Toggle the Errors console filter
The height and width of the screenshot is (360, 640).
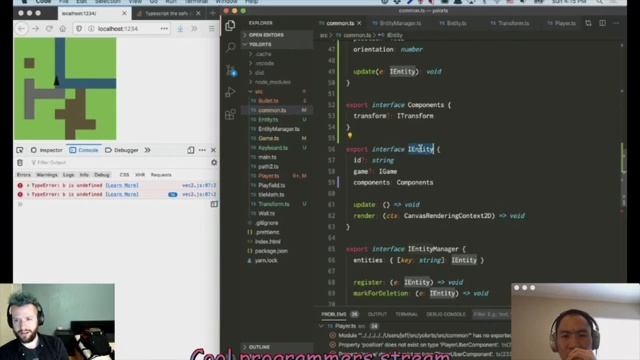[24, 175]
